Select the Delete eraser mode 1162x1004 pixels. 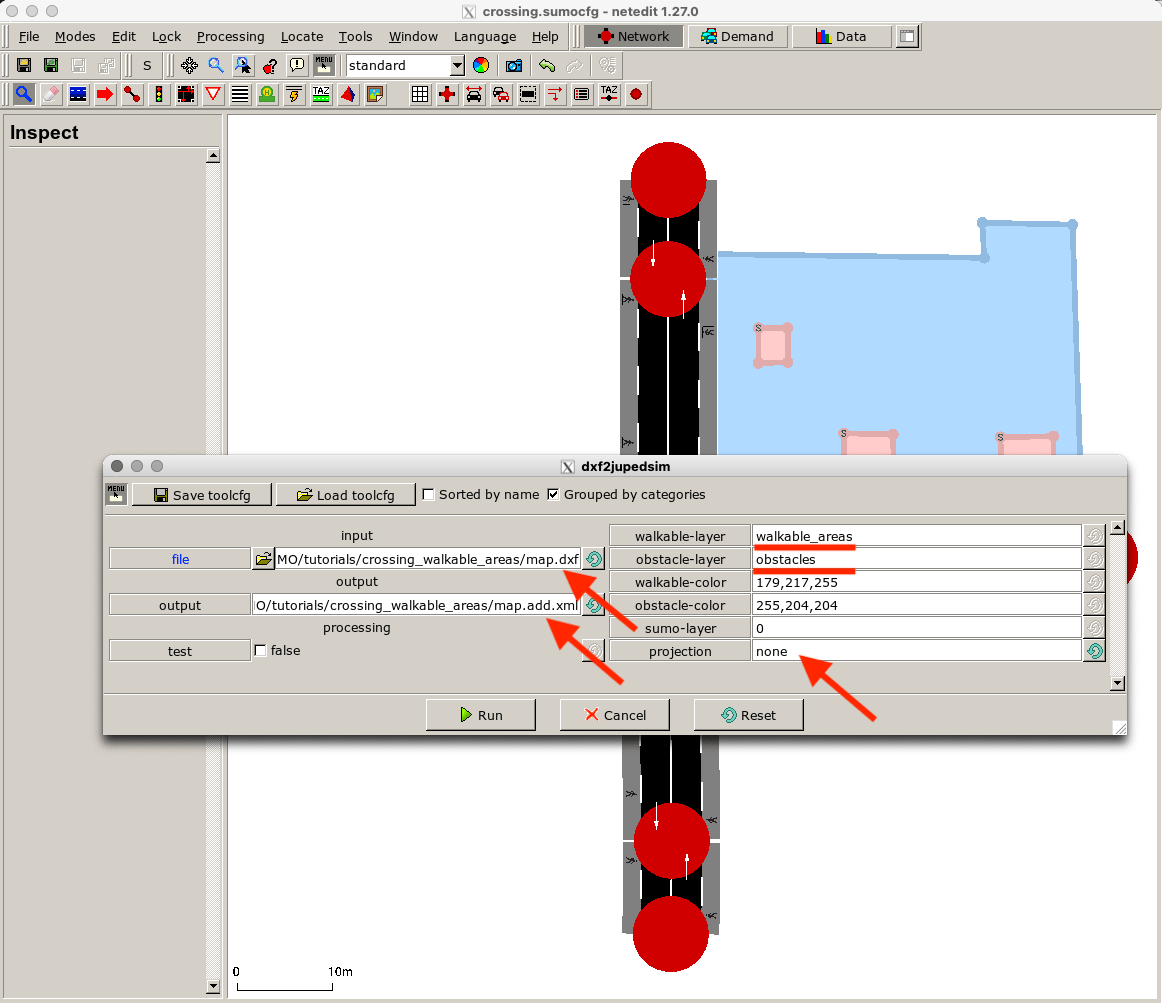tap(51, 94)
